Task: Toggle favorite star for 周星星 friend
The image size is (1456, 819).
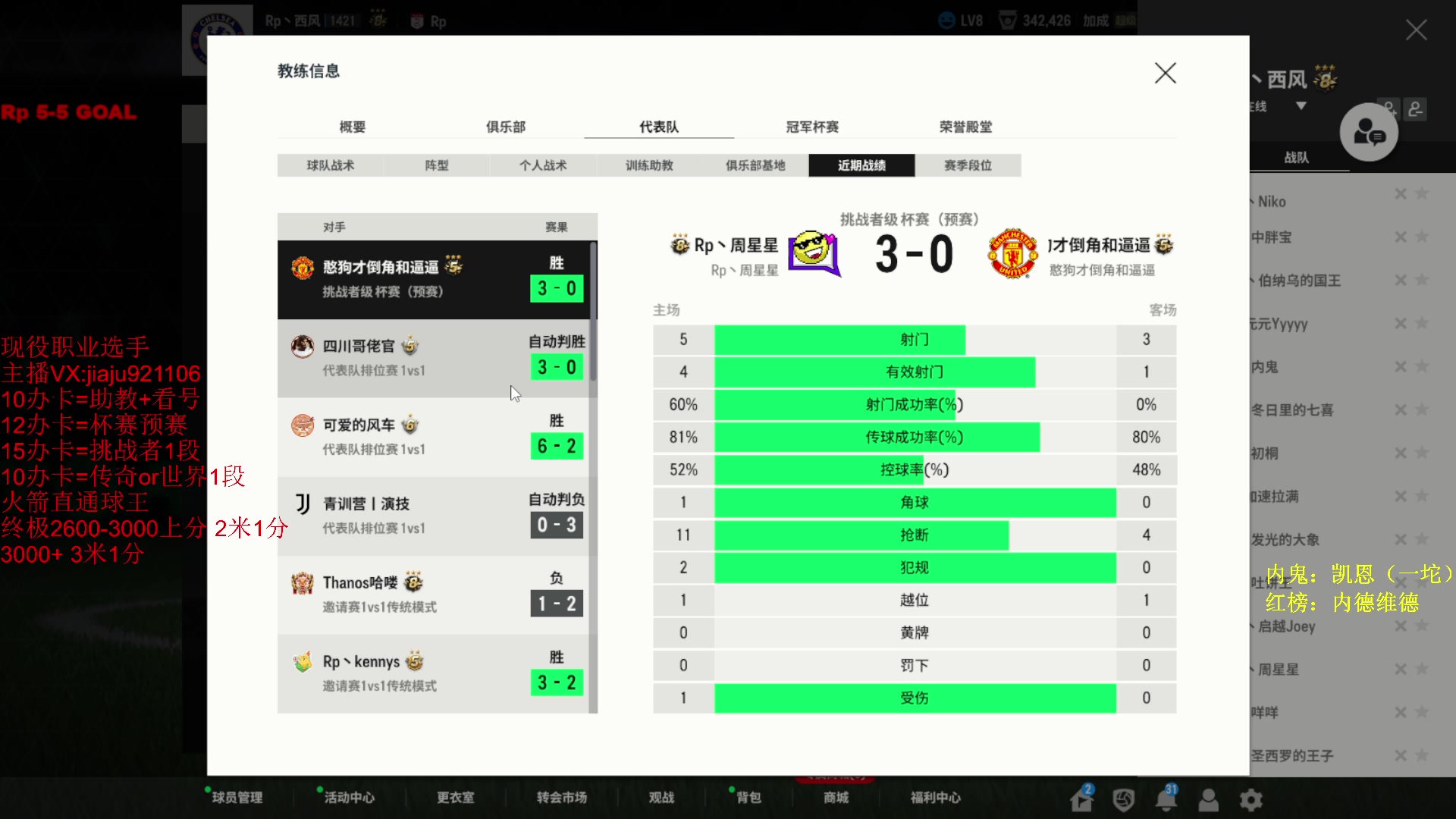Action: [x=1422, y=669]
